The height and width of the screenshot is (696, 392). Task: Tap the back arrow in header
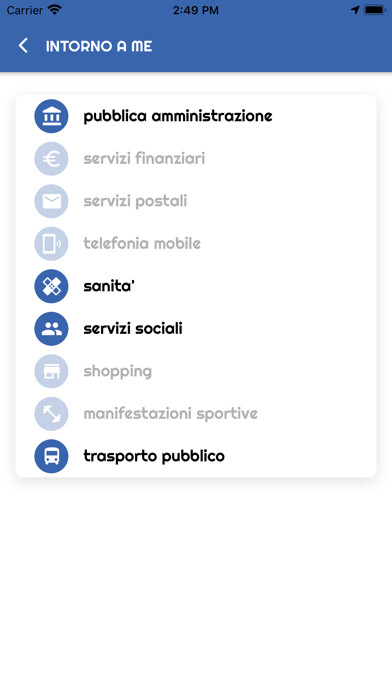pos(23,46)
